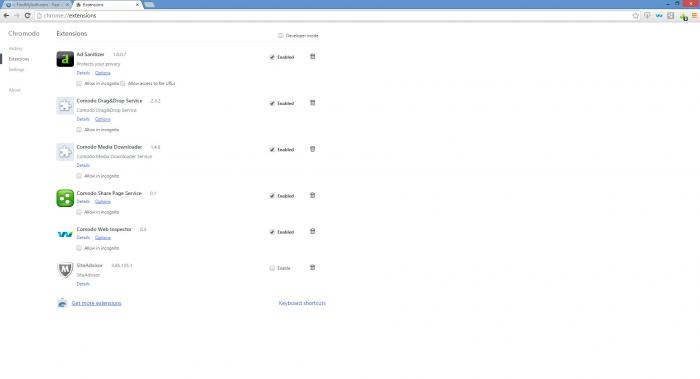Remove Ad Sanitizer using its trash icon
This screenshot has width=700, height=379.
(312, 57)
